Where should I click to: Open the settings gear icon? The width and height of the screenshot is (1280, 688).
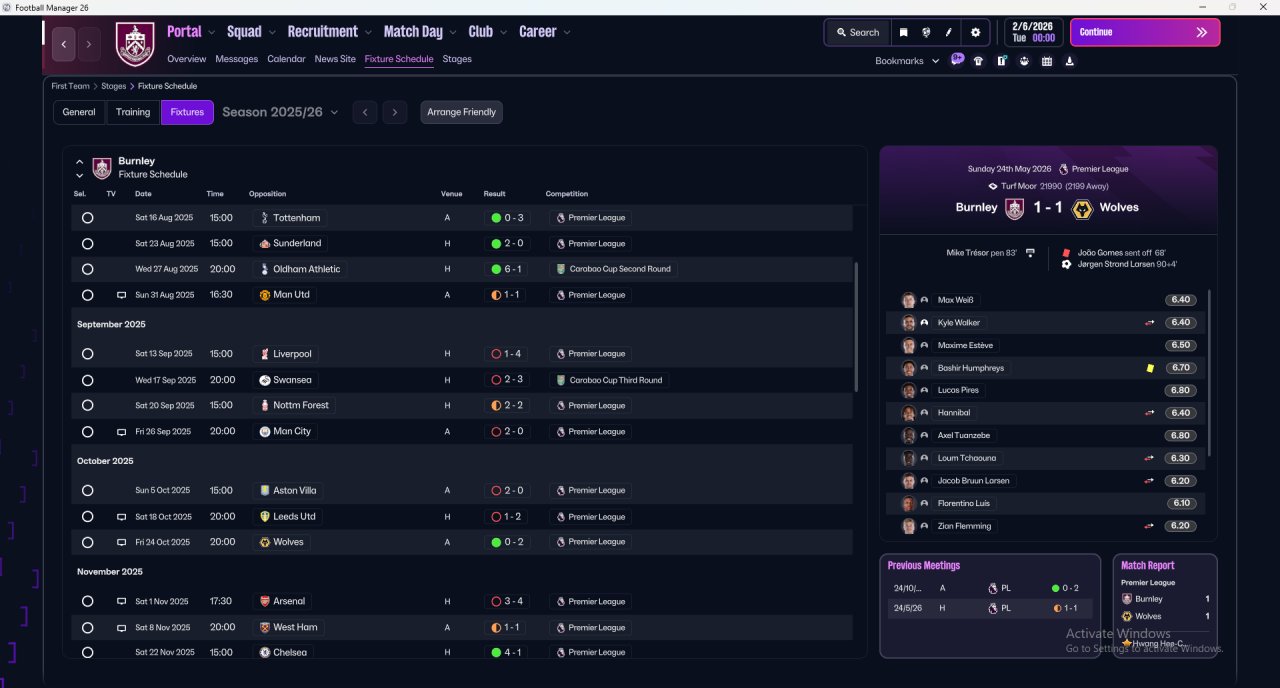pyautogui.click(x=976, y=32)
